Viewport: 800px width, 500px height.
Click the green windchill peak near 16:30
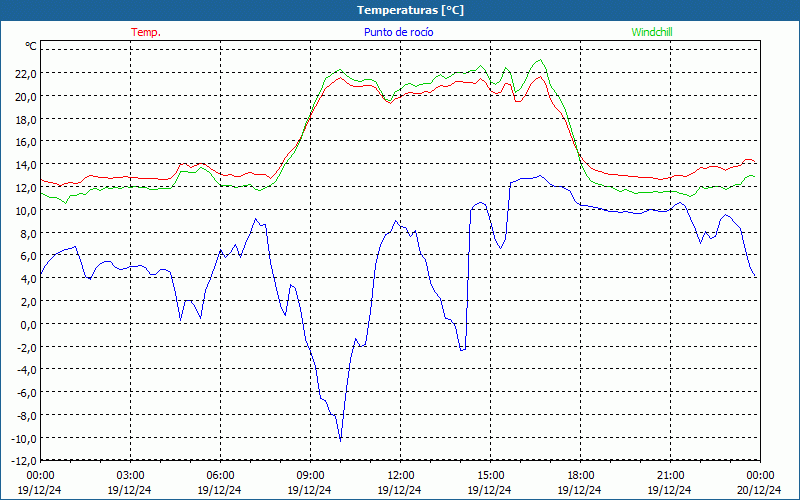pyautogui.click(x=540, y=60)
